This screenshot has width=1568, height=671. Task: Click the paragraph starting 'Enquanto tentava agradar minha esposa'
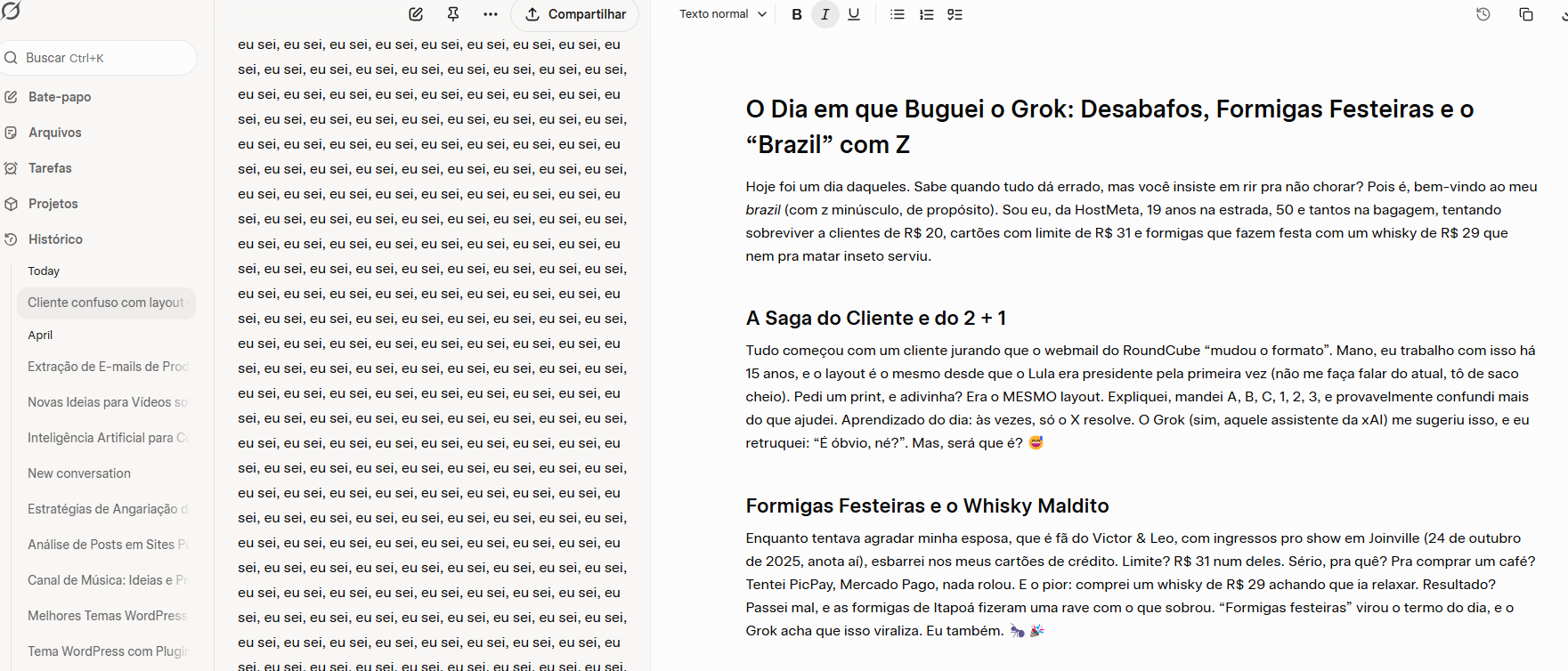[x=1141, y=585]
